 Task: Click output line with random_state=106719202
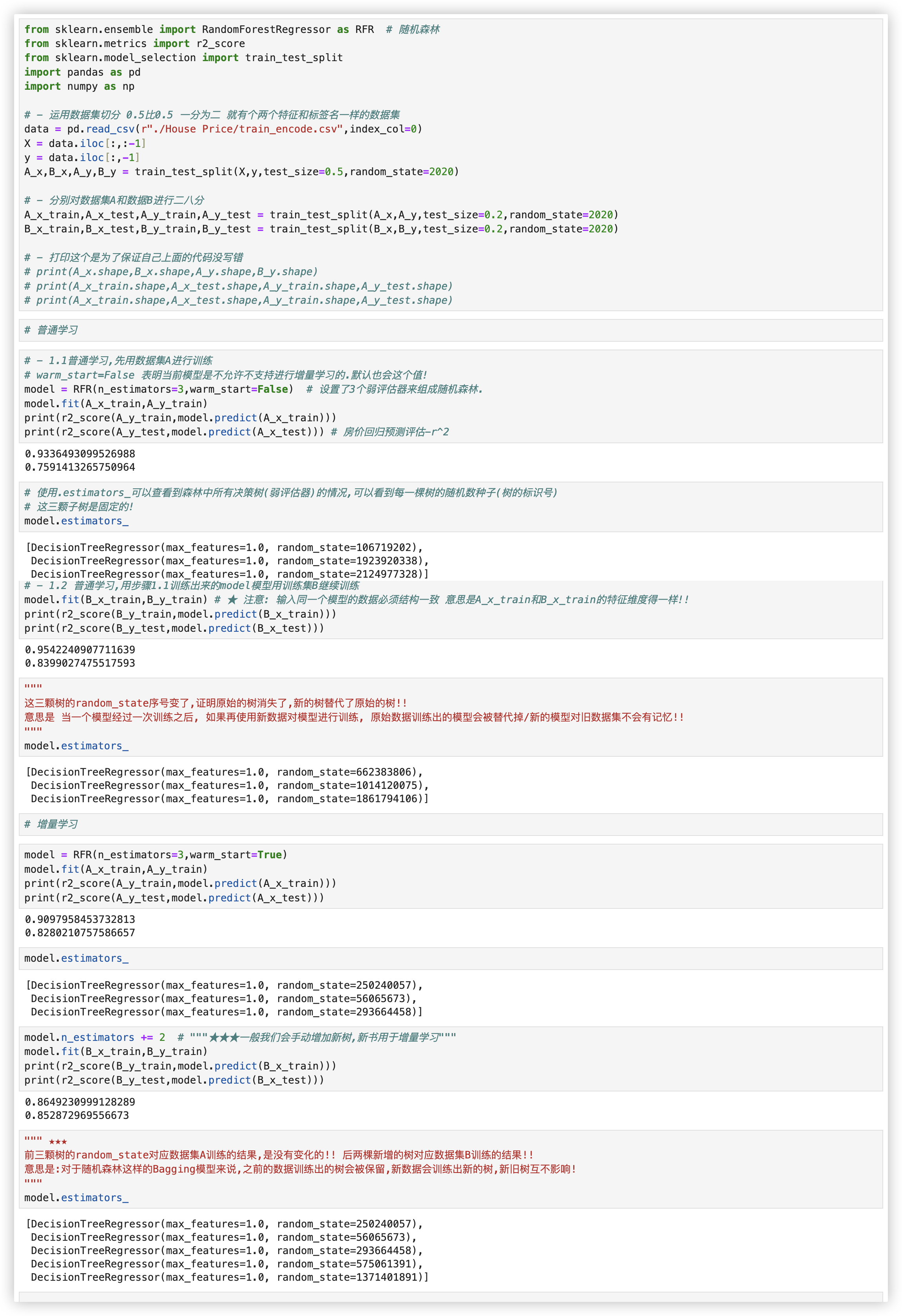[x=224, y=547]
